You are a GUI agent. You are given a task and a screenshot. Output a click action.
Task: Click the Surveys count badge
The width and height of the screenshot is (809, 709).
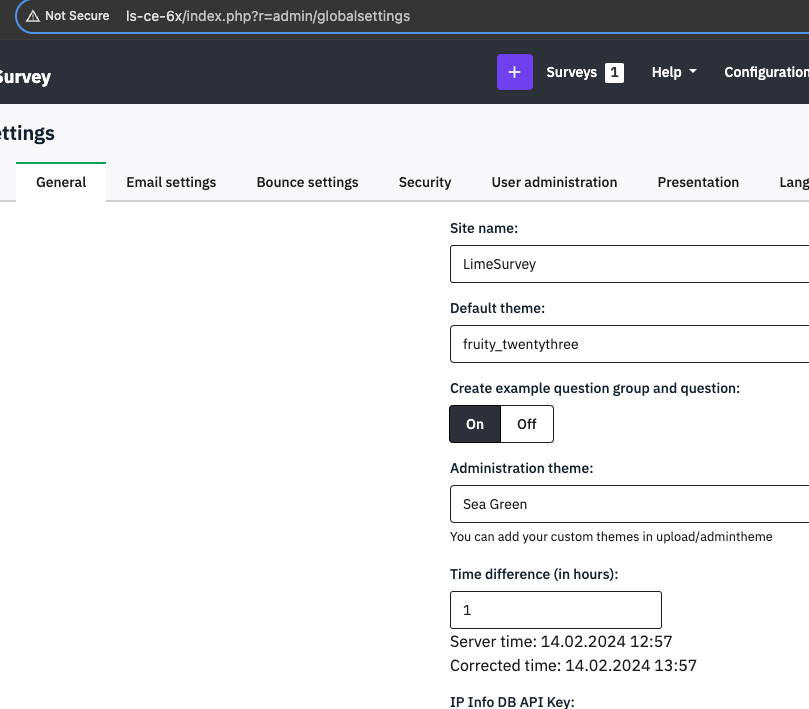pyautogui.click(x=614, y=72)
